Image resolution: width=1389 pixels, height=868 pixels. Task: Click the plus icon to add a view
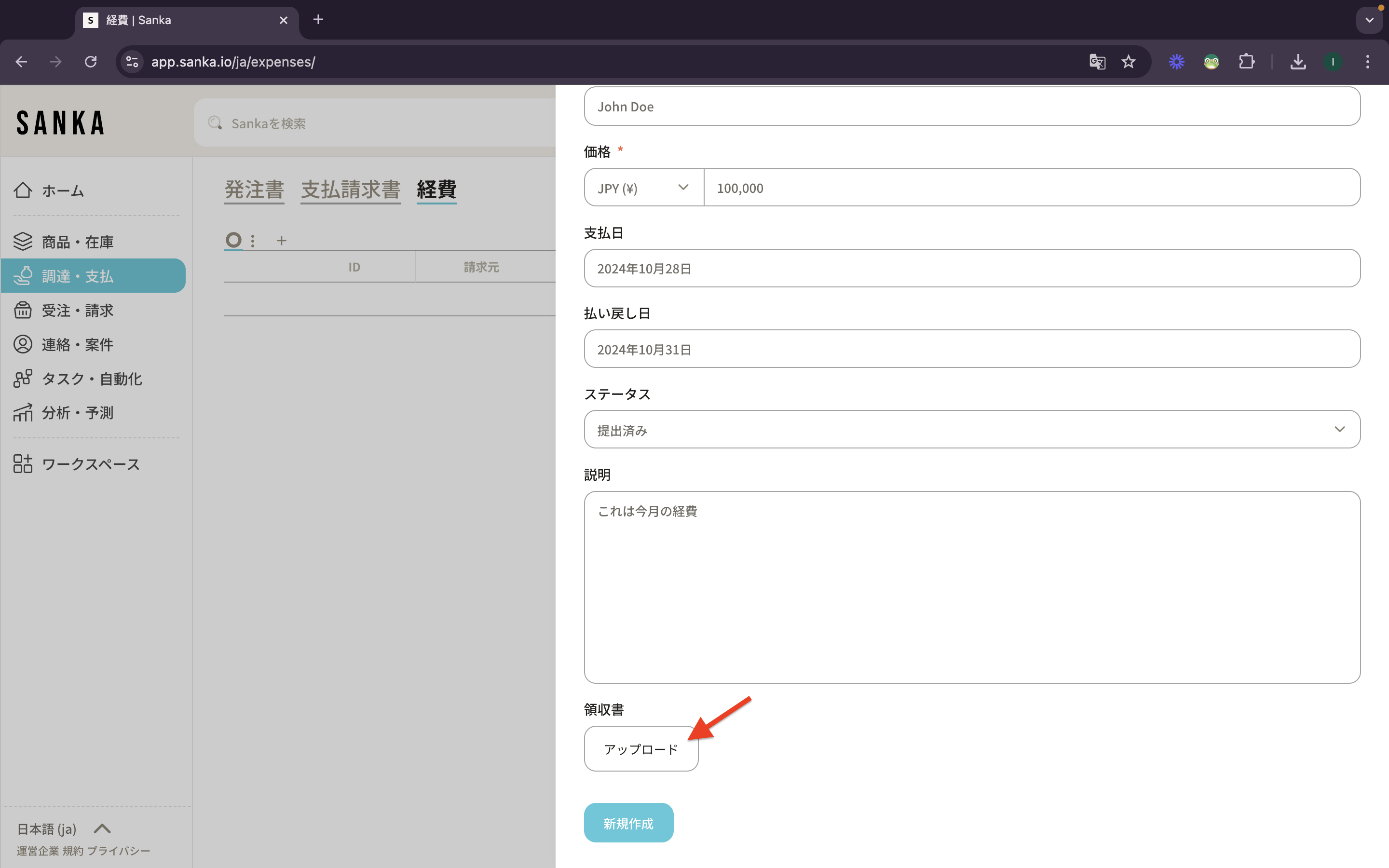[281, 241]
